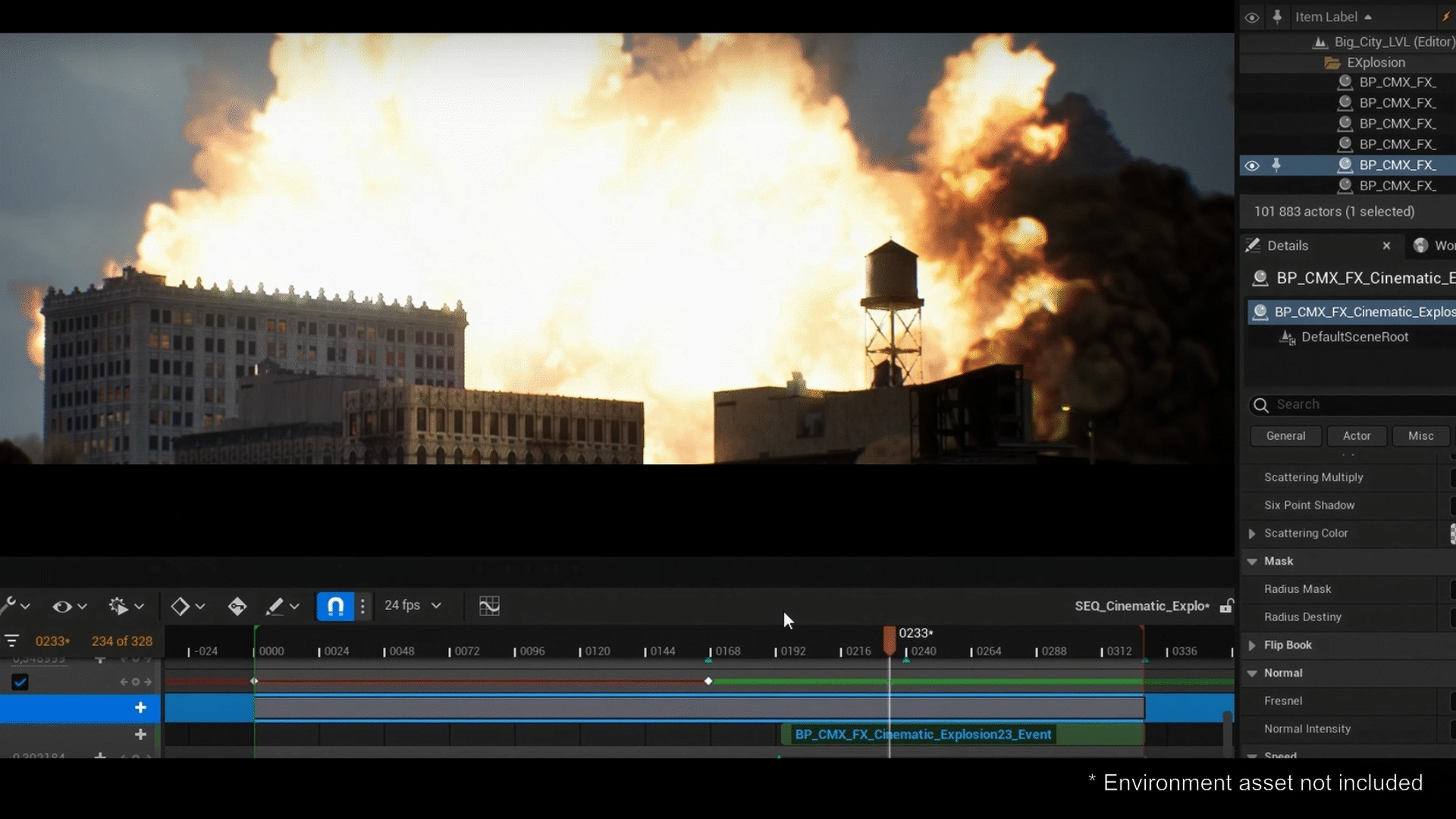Click the edit pencil icon in Sequencer toolbar
The width and height of the screenshot is (1456, 819).
(277, 606)
